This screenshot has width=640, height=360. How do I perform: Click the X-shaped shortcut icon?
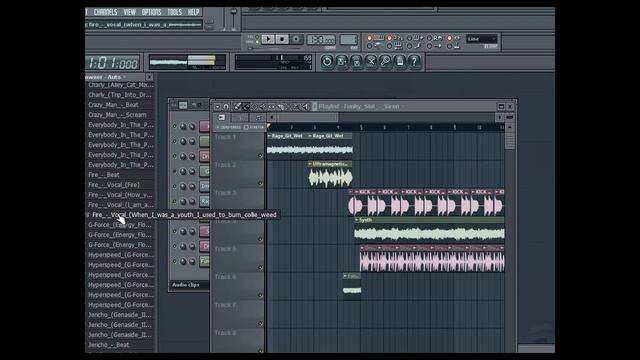pos(371,61)
